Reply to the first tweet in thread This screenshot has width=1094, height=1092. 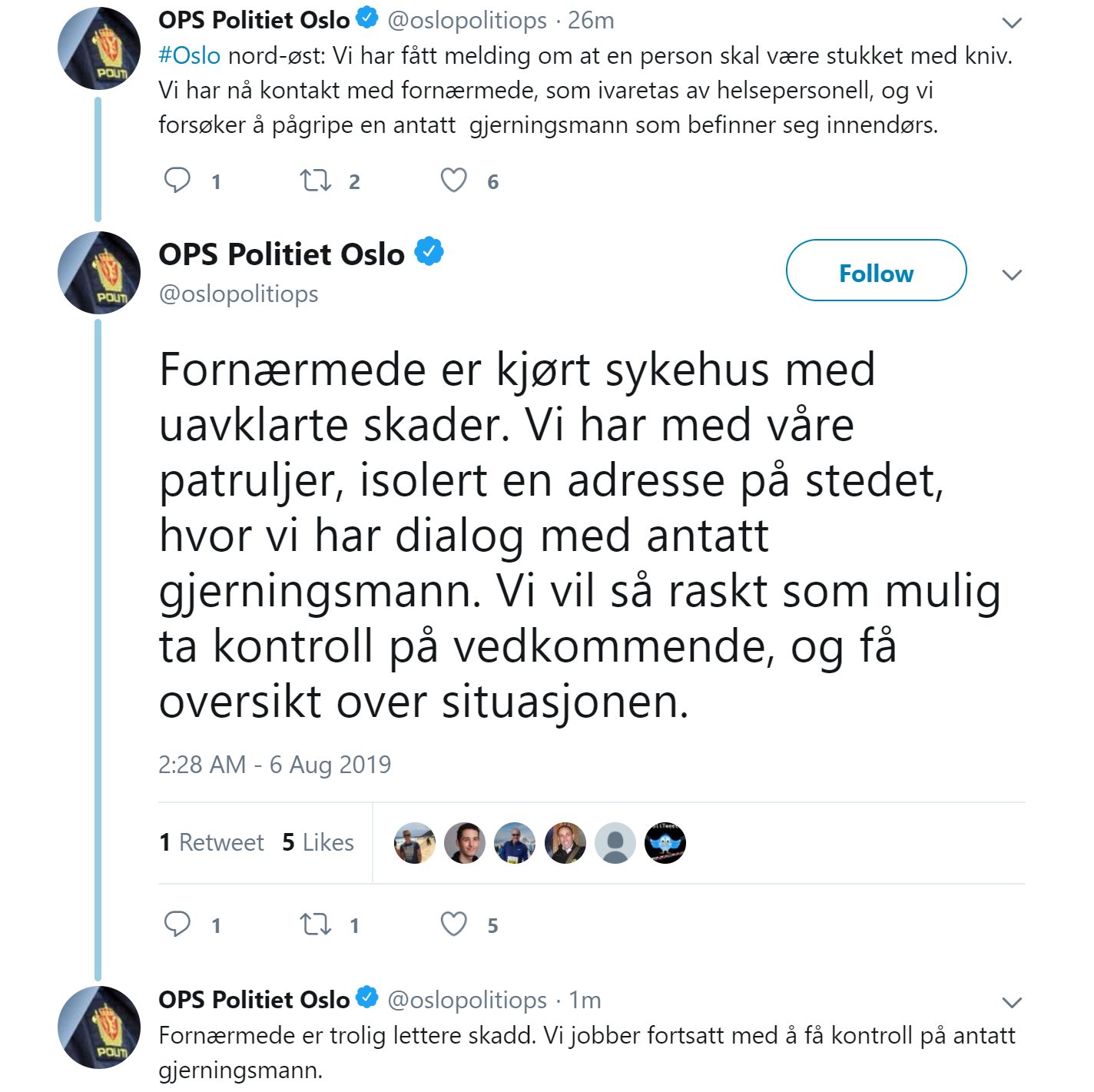(x=177, y=180)
